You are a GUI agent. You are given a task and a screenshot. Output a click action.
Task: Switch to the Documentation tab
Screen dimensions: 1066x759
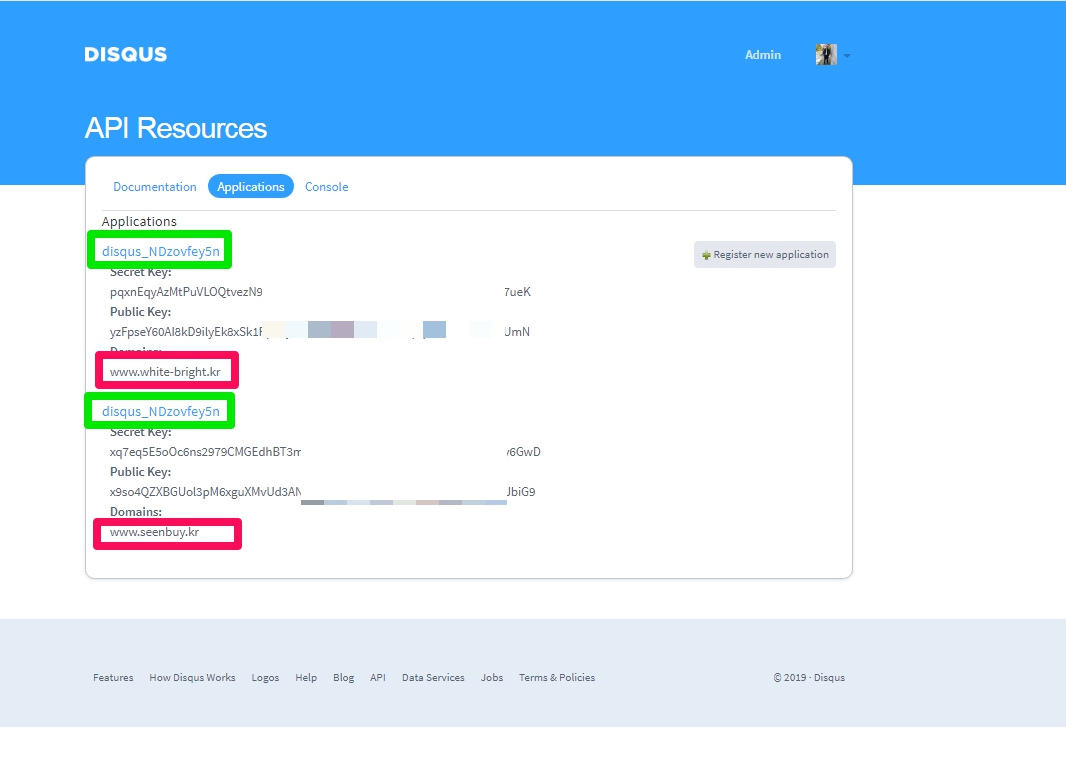[155, 187]
